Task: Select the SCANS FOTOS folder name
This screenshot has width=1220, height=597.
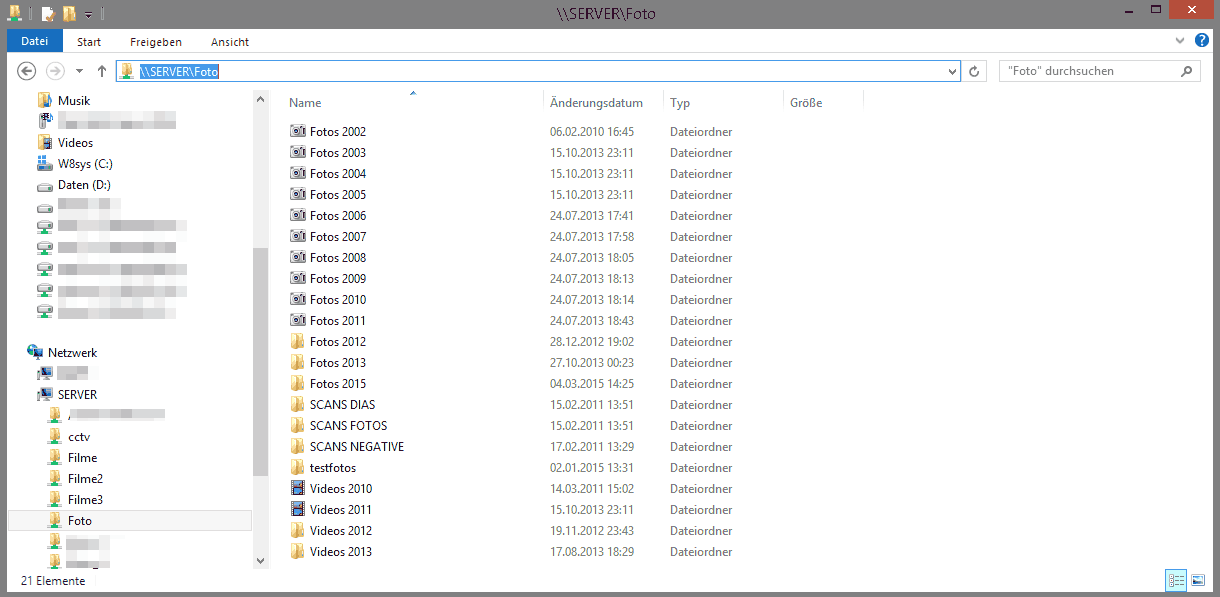Action: click(348, 425)
